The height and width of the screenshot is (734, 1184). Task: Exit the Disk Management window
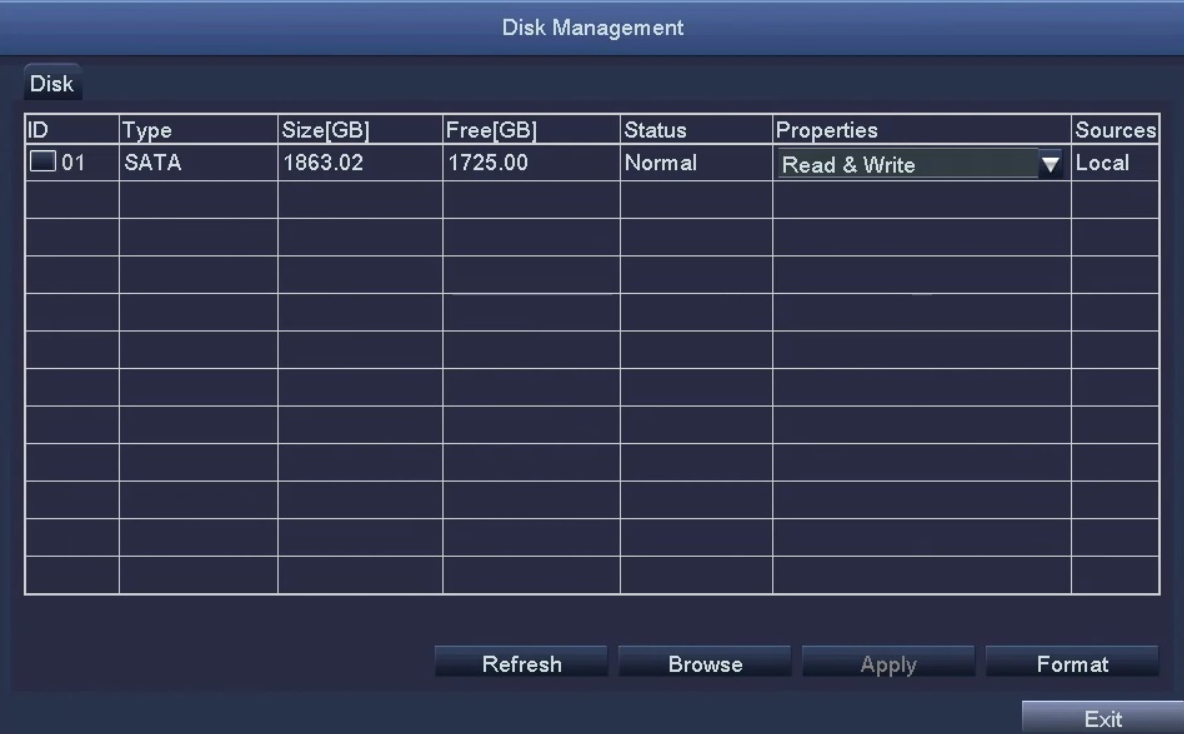[x=1102, y=718]
